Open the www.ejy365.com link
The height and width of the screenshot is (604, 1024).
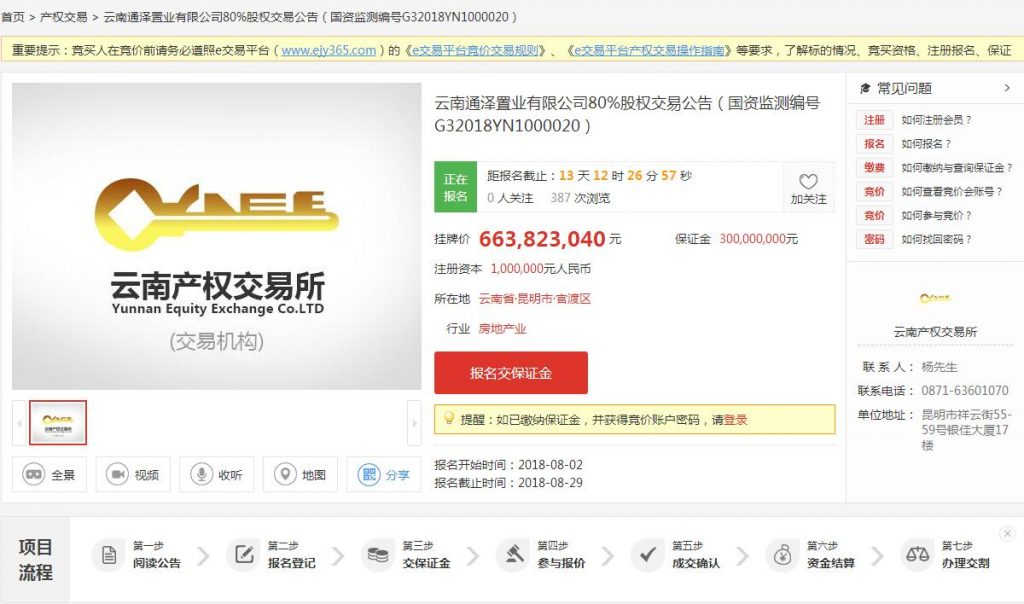[328, 50]
